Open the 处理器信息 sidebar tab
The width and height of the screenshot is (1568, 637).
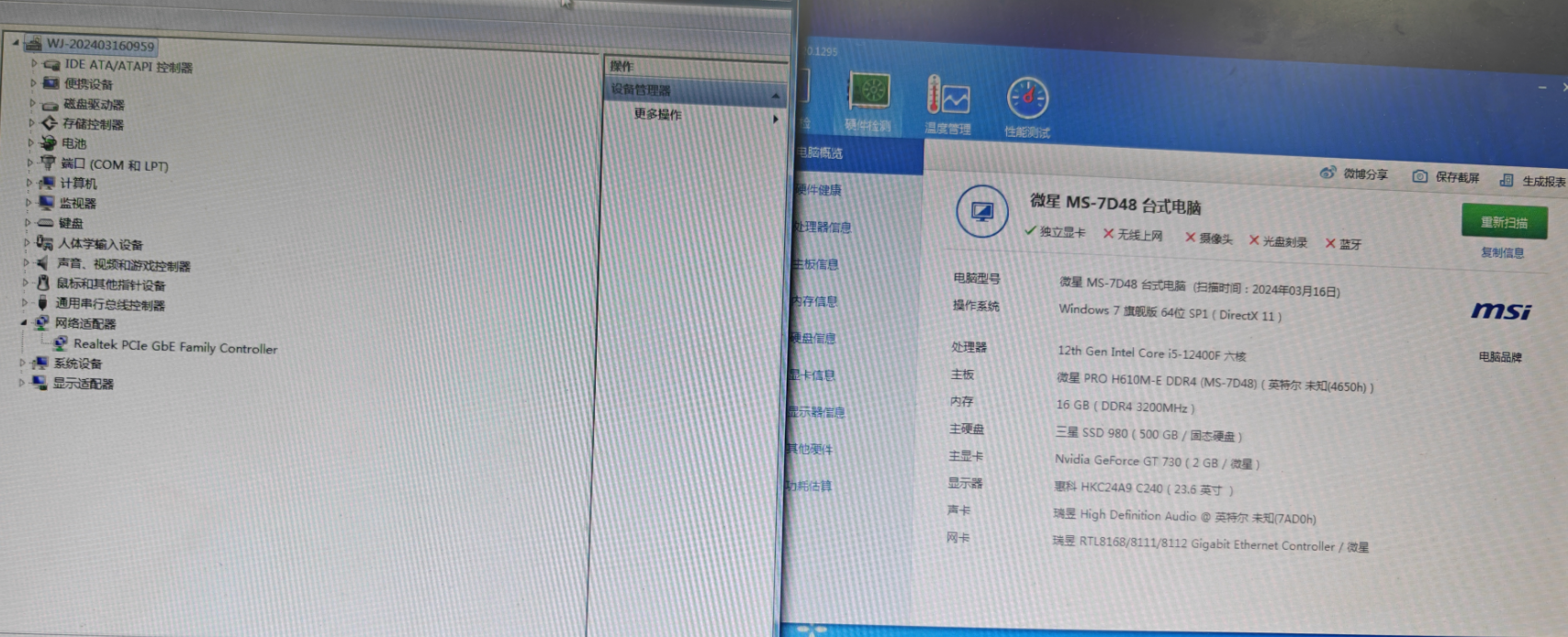tap(822, 227)
